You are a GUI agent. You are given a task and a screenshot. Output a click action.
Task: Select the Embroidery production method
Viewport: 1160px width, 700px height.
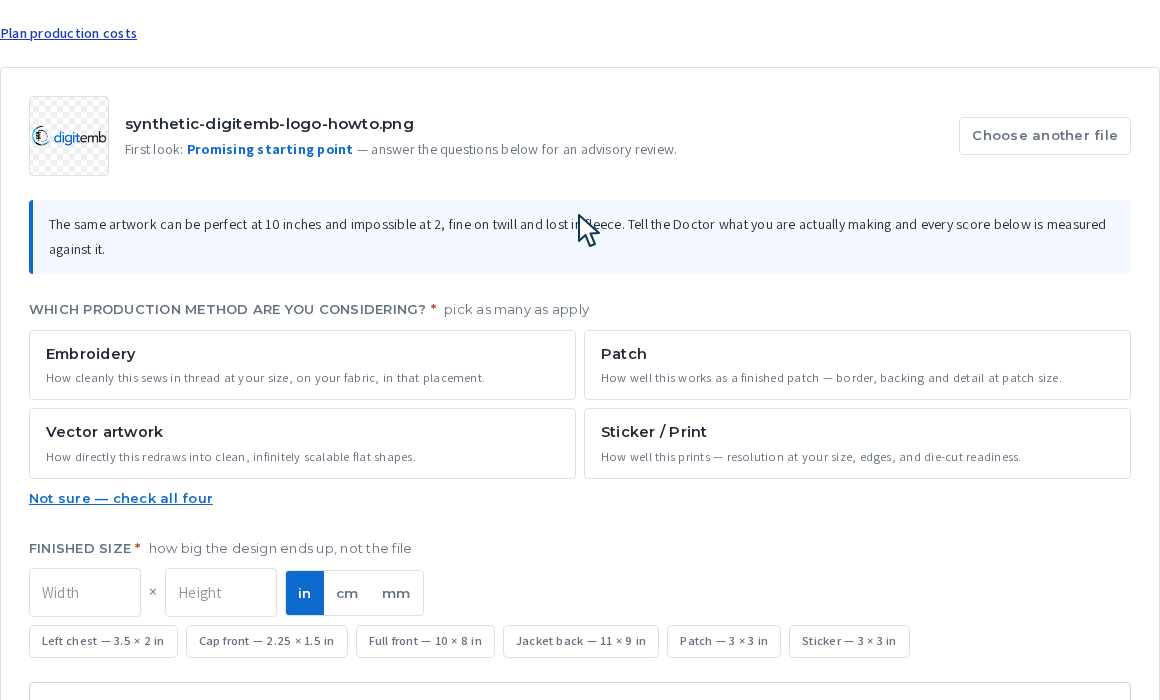pos(302,366)
